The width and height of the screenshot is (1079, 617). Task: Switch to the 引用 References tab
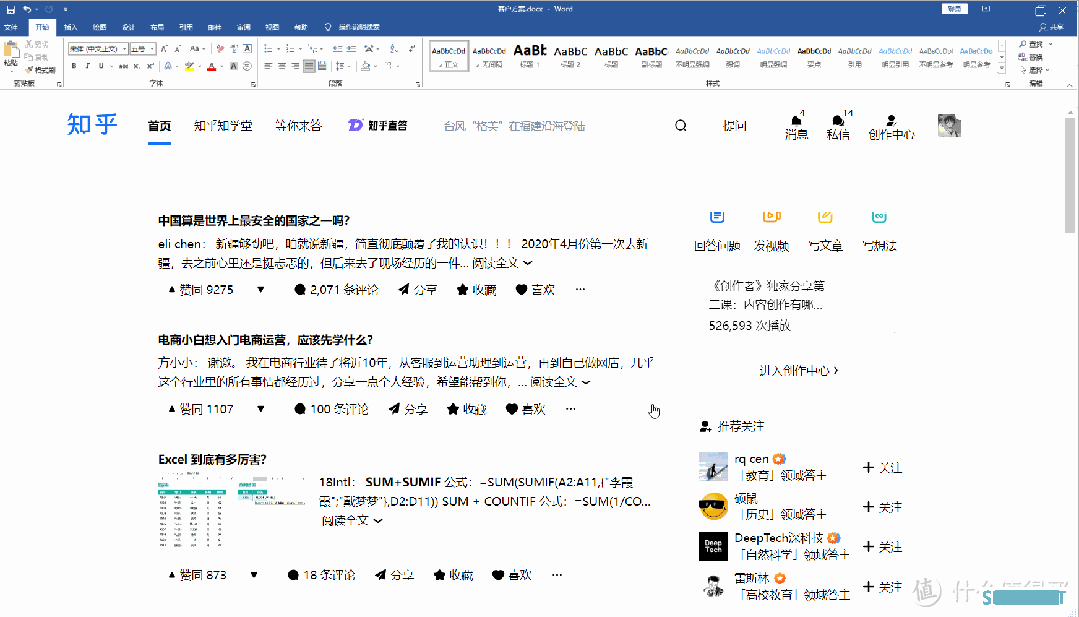point(186,28)
